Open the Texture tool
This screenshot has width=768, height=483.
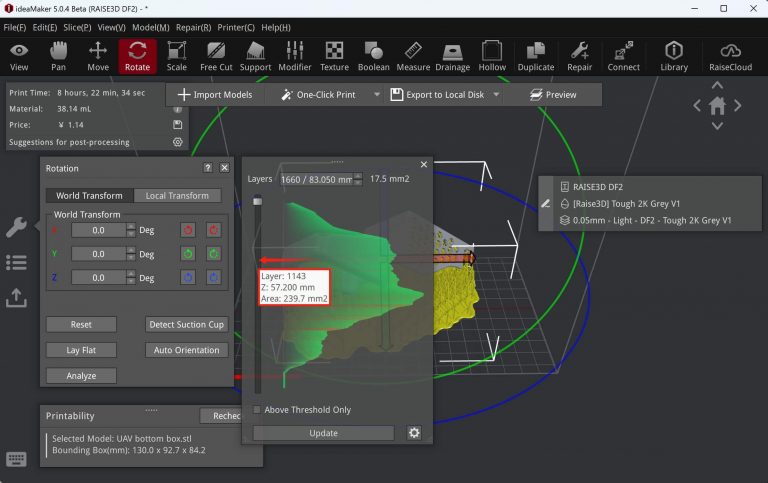(x=335, y=57)
